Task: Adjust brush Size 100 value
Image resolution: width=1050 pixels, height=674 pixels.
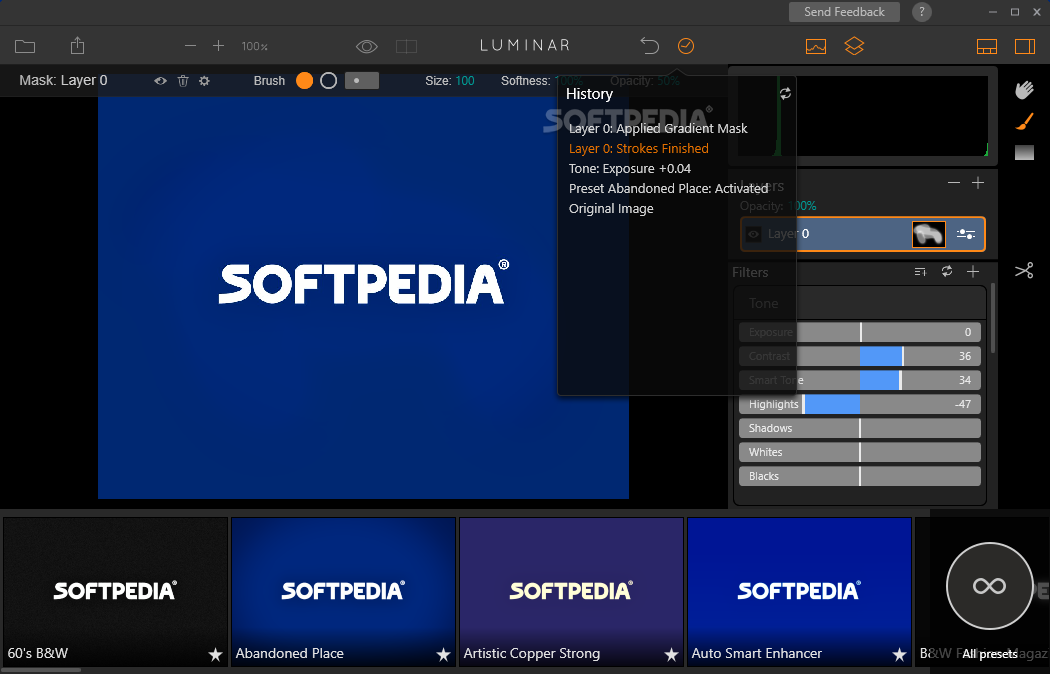Action: point(465,81)
